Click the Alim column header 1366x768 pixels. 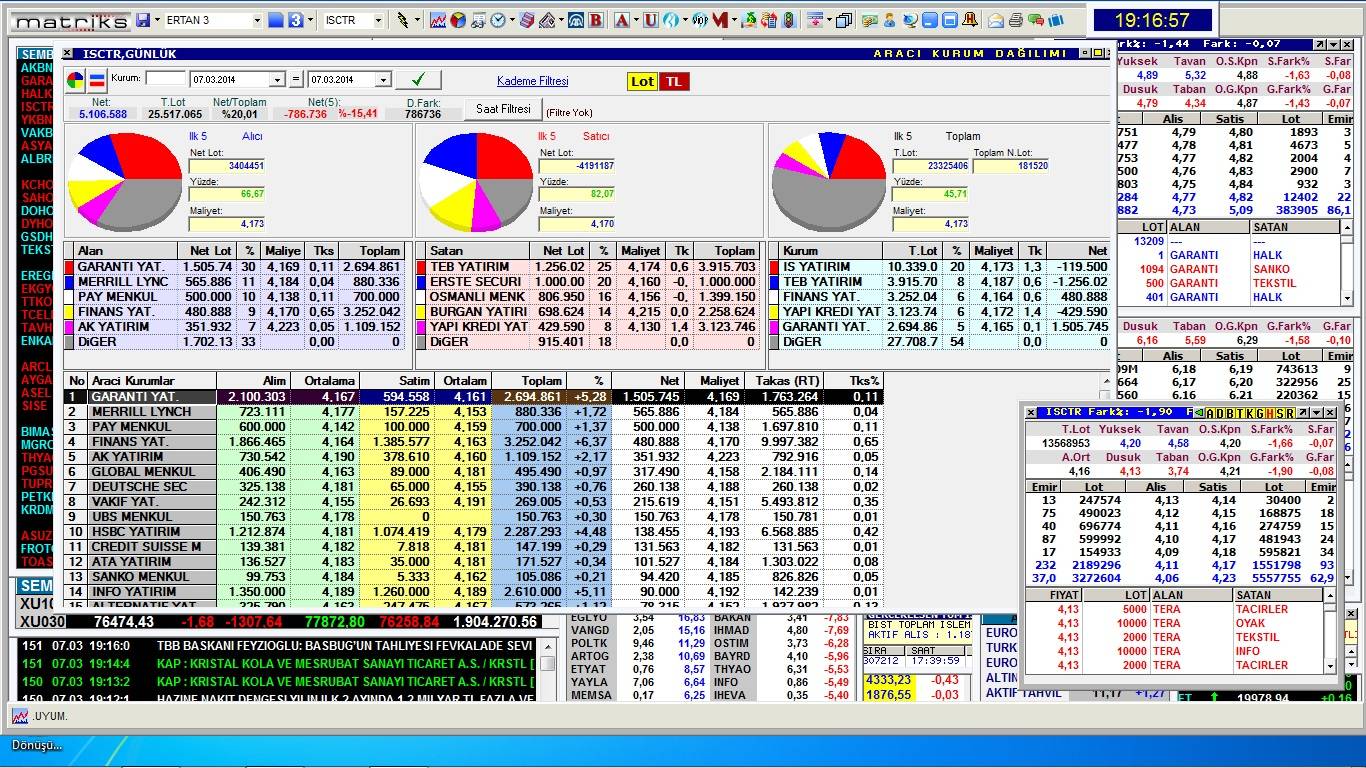273,381
